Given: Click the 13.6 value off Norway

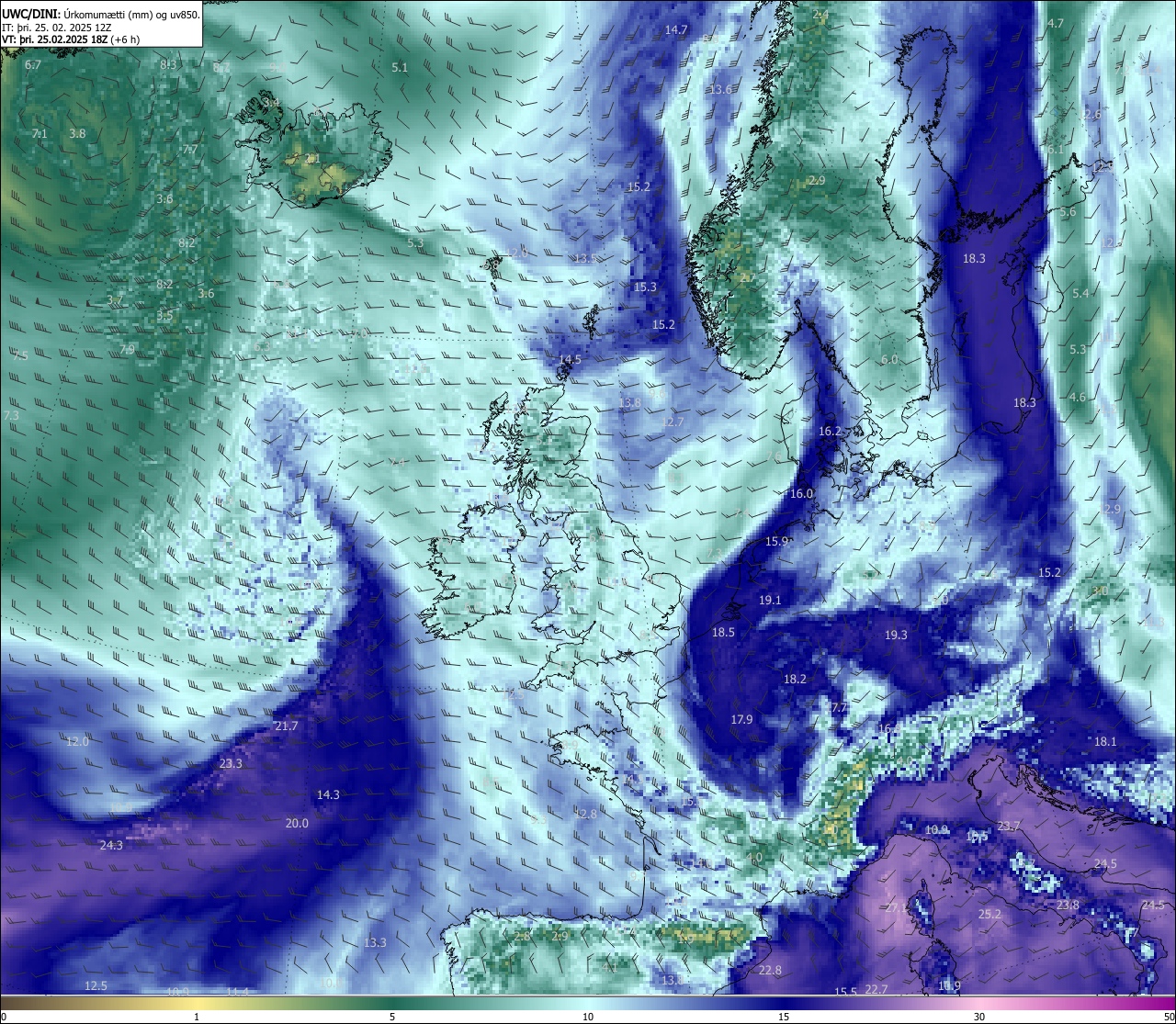Looking at the screenshot, I should click(x=721, y=89).
